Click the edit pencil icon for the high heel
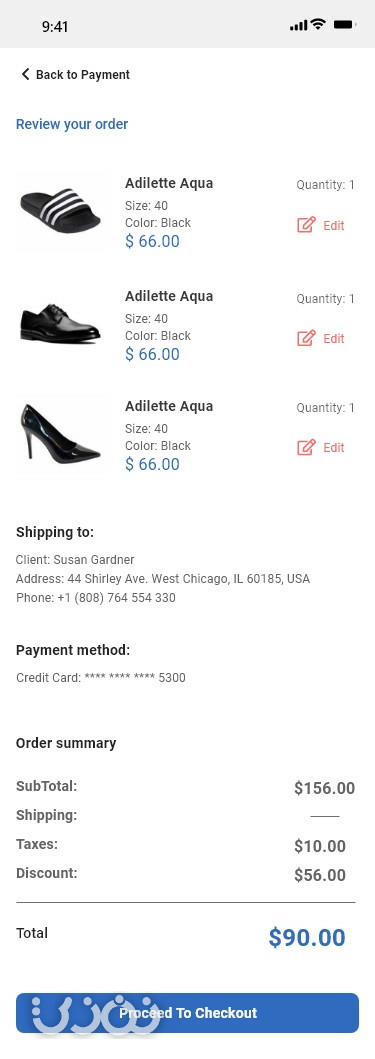The width and height of the screenshot is (375, 1059). [x=306, y=447]
